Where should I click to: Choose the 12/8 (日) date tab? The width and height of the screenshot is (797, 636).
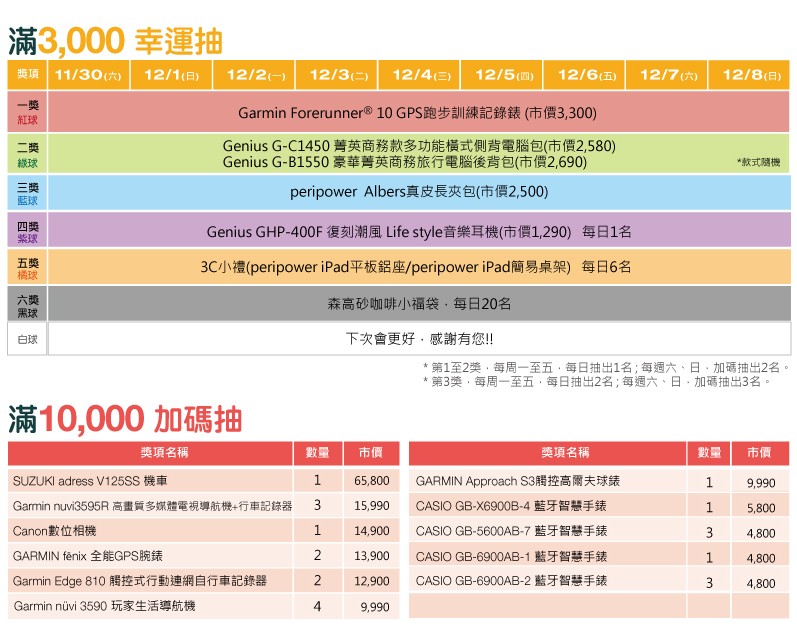(x=750, y=75)
